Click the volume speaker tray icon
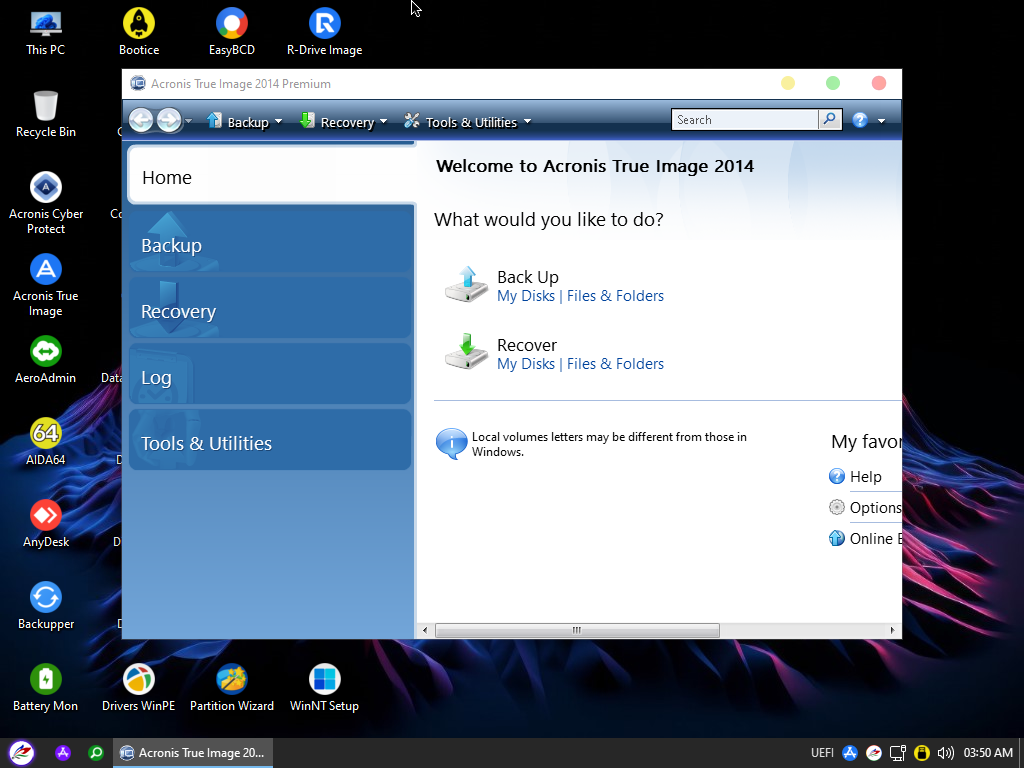 coord(945,753)
